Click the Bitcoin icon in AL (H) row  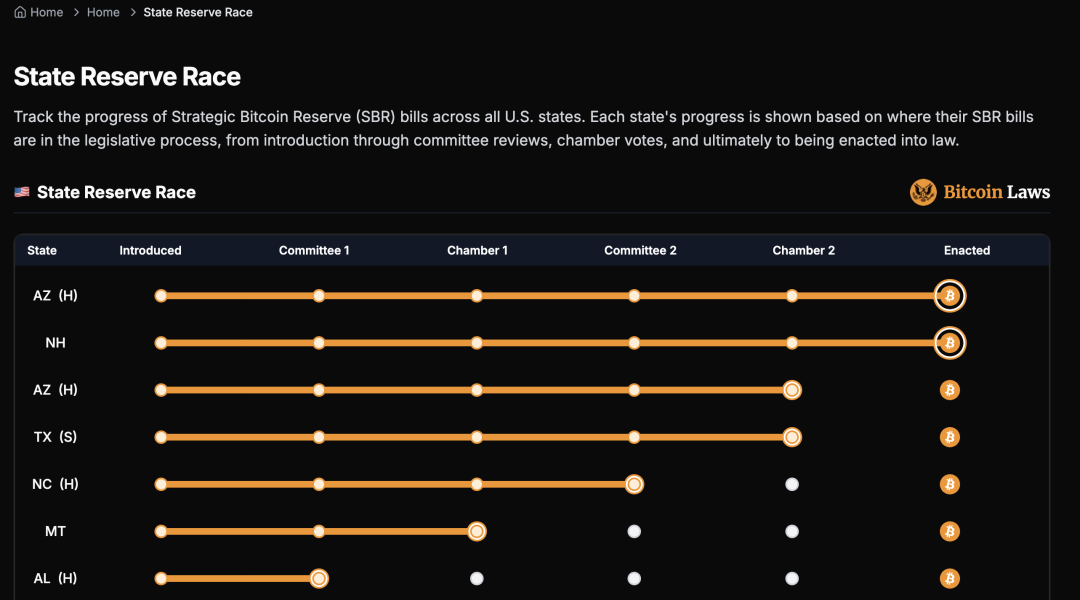click(950, 579)
